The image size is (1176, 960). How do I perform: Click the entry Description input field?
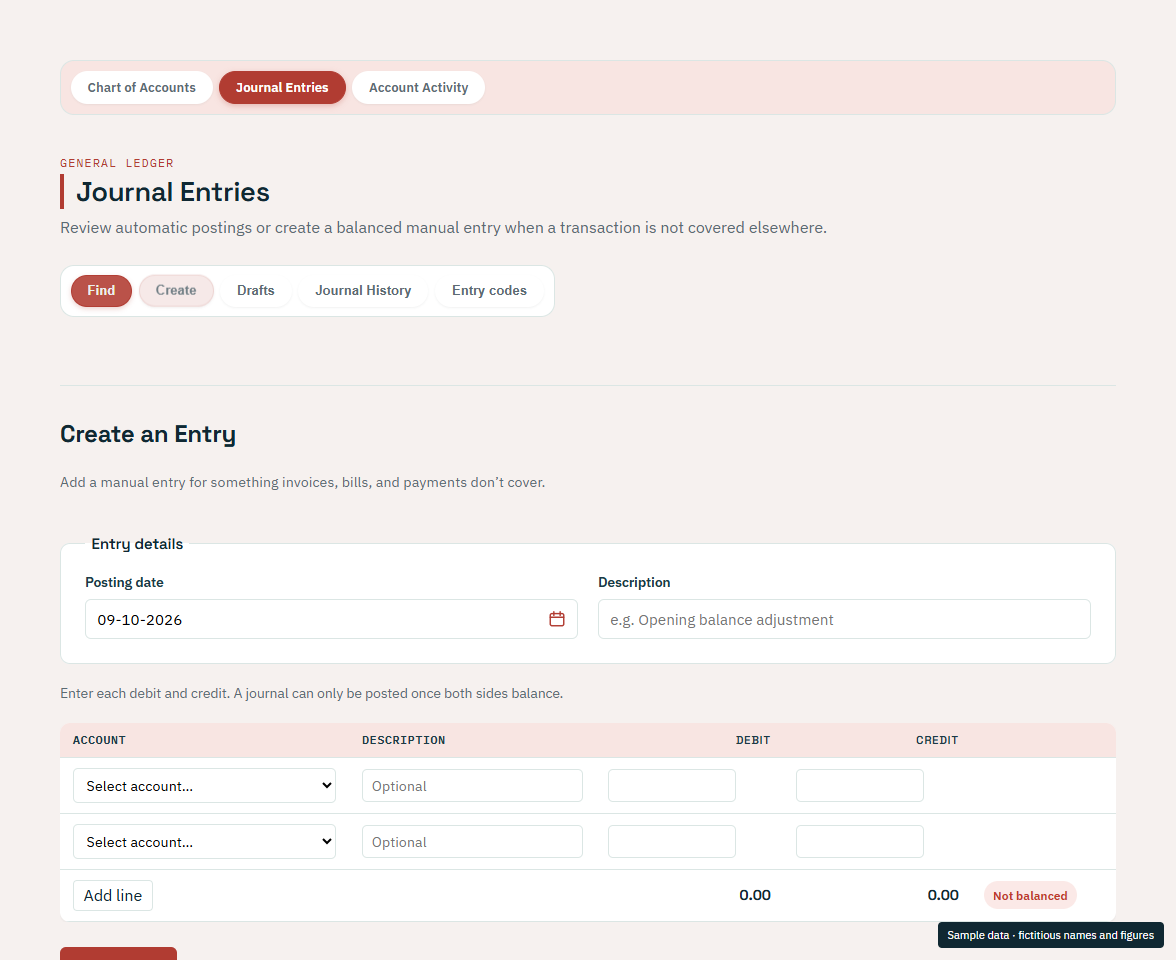(x=844, y=619)
